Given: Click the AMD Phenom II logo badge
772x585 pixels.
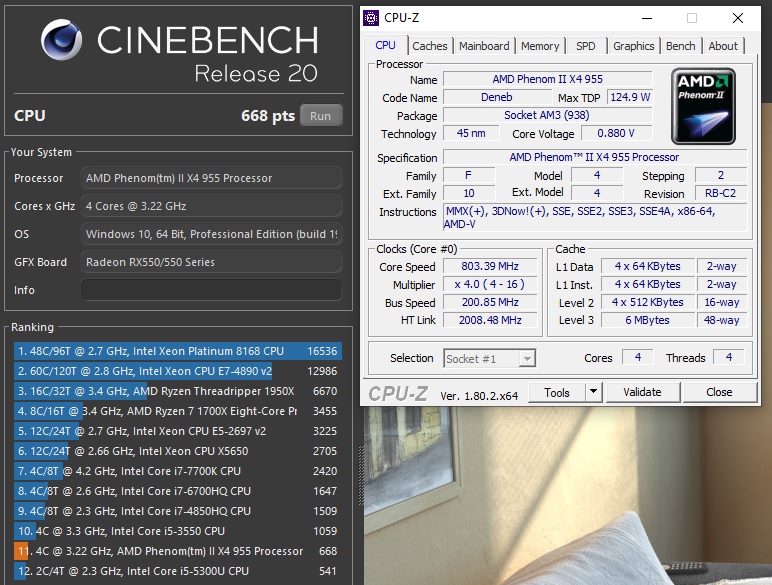Looking at the screenshot, I should pyautogui.click(x=703, y=106).
